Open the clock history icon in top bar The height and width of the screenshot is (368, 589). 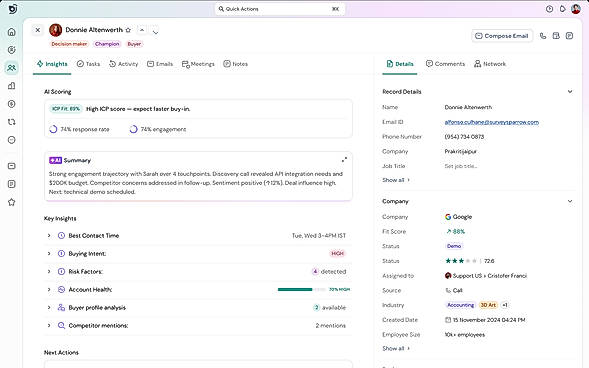coord(550,9)
